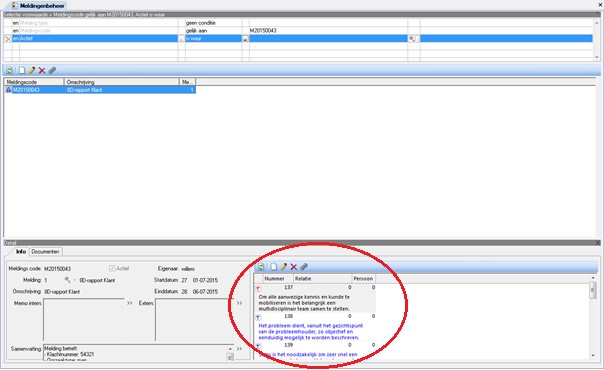Select the M20150043 row in the meldingen list
The image size is (604, 370).
100,90
